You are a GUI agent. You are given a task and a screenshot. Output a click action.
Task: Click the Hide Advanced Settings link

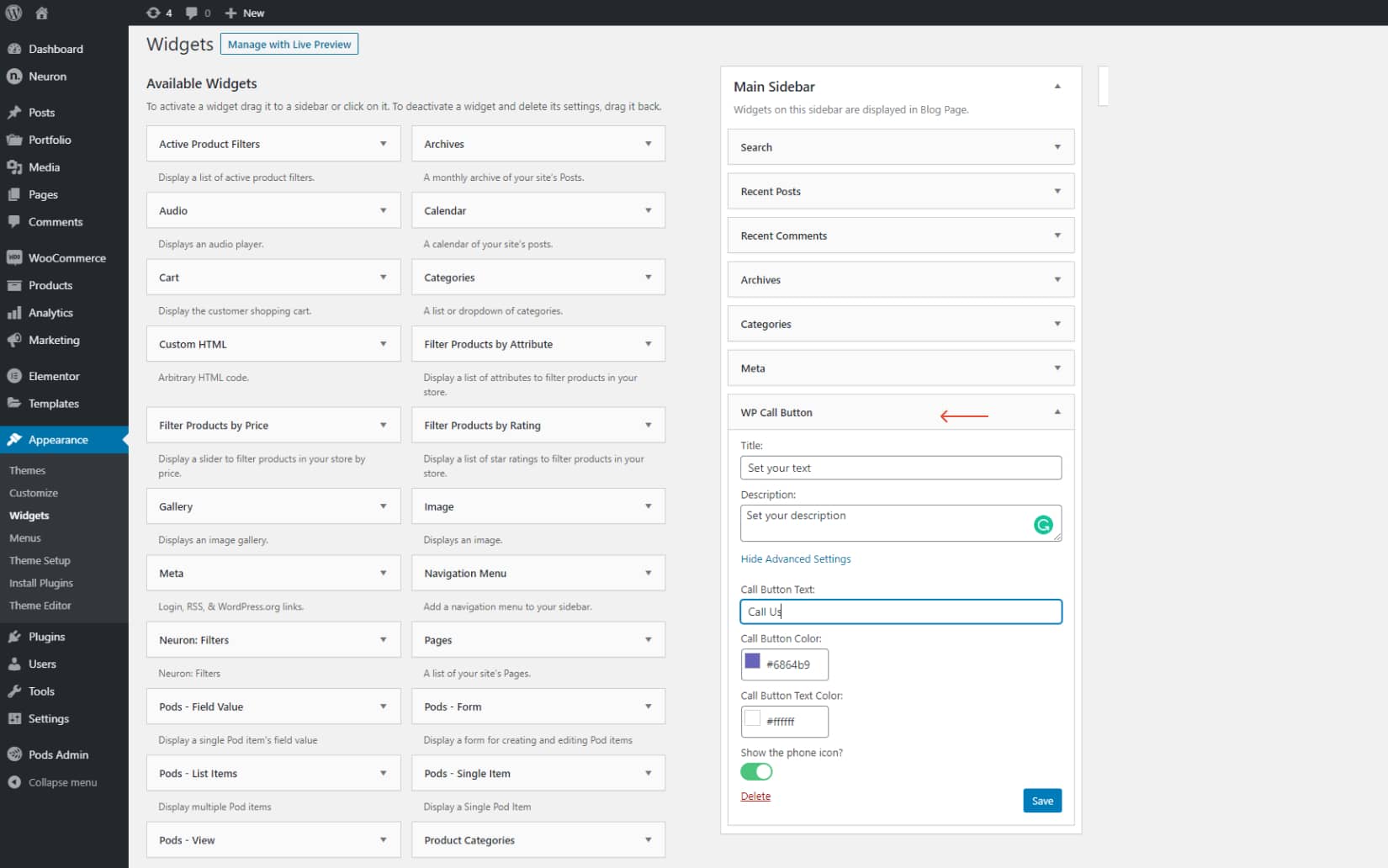click(795, 558)
